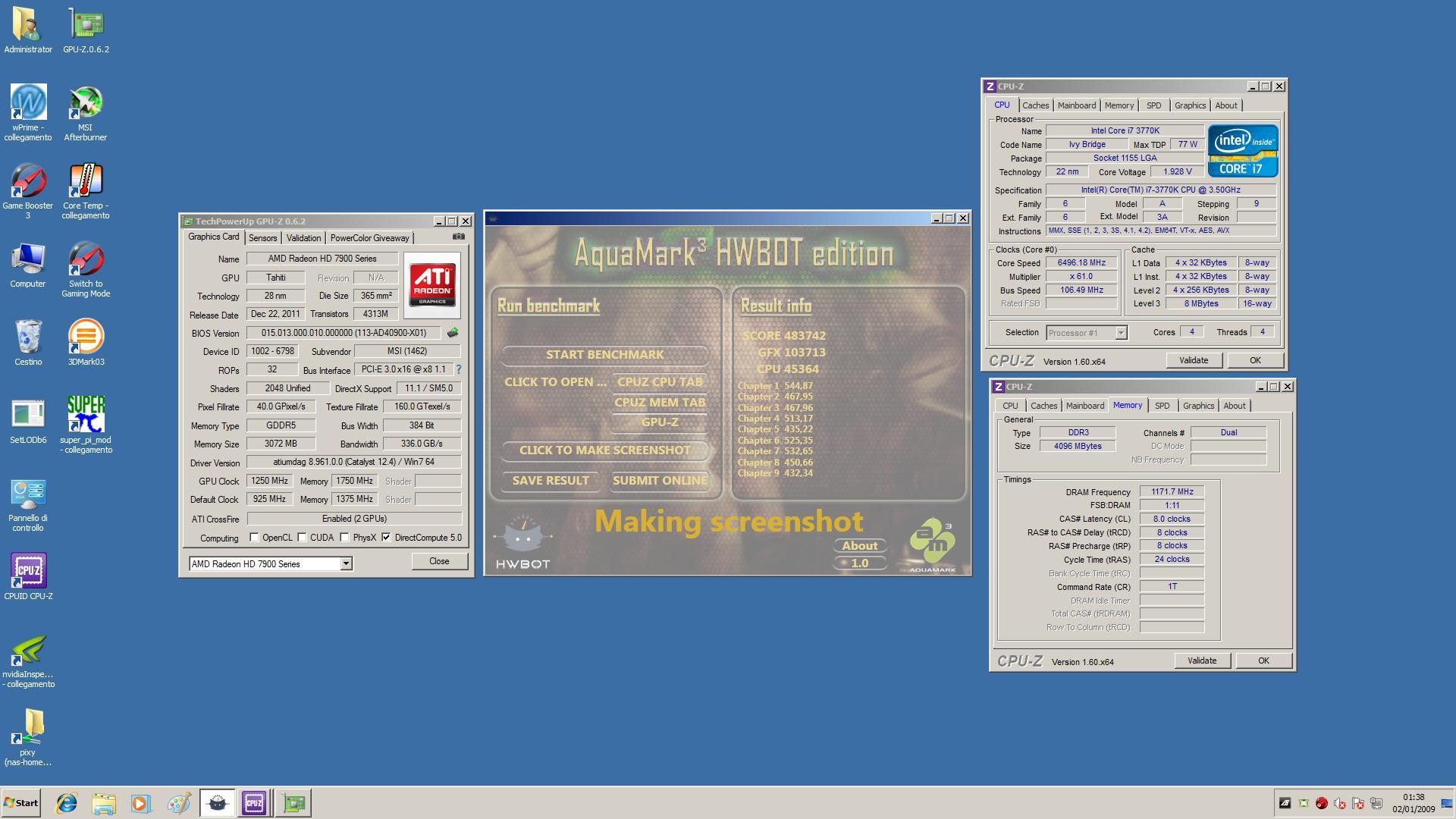Open SPD tab in bottom CPU-Z window
1456x819 pixels.
[x=1162, y=406]
